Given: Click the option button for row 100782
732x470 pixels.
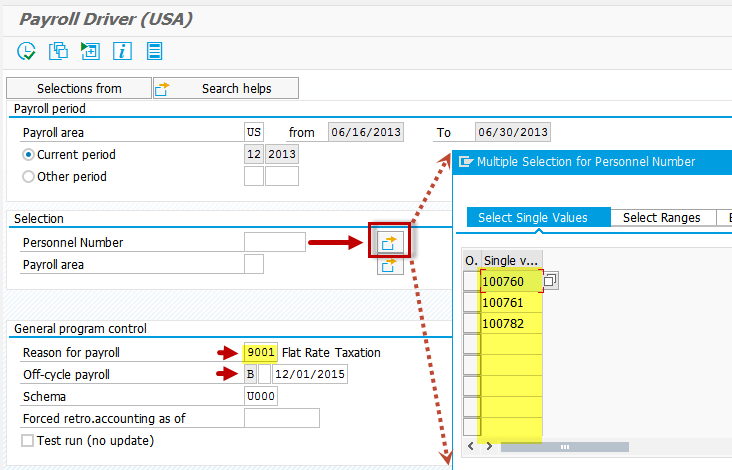Looking at the screenshot, I should click(472, 323).
